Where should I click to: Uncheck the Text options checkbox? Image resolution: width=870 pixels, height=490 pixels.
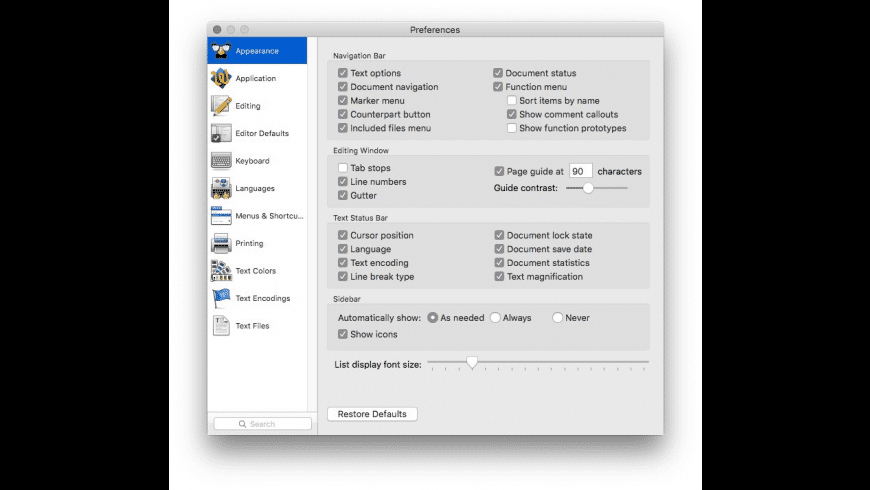point(343,73)
